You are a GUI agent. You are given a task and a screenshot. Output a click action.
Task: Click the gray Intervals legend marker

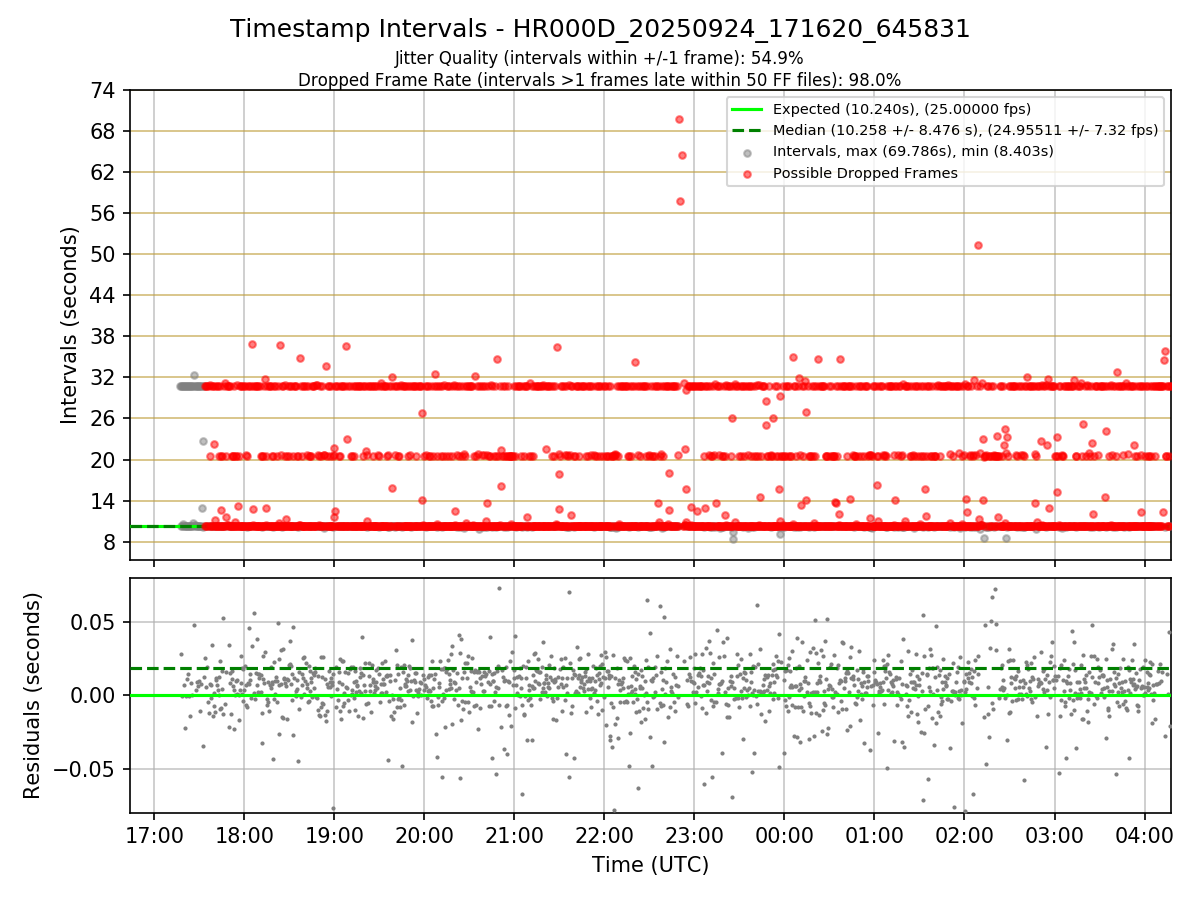[748, 152]
